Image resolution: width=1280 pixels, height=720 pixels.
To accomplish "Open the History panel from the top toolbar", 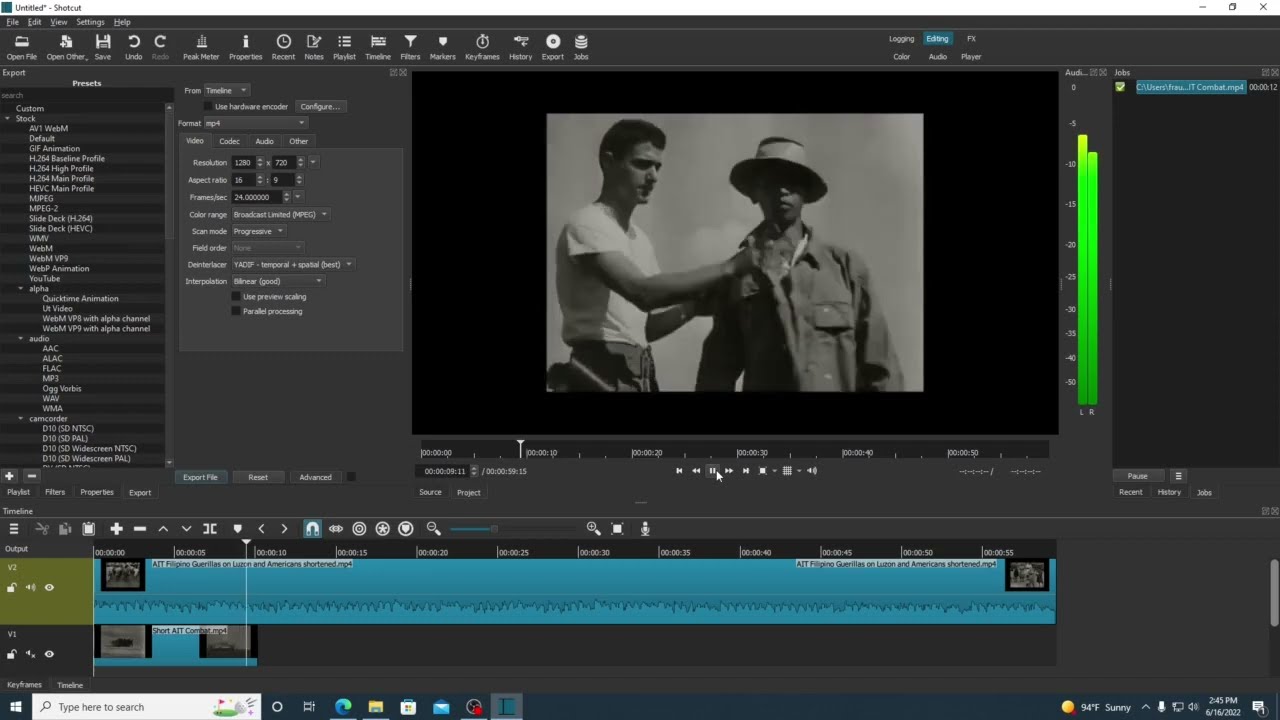I will [x=520, y=46].
